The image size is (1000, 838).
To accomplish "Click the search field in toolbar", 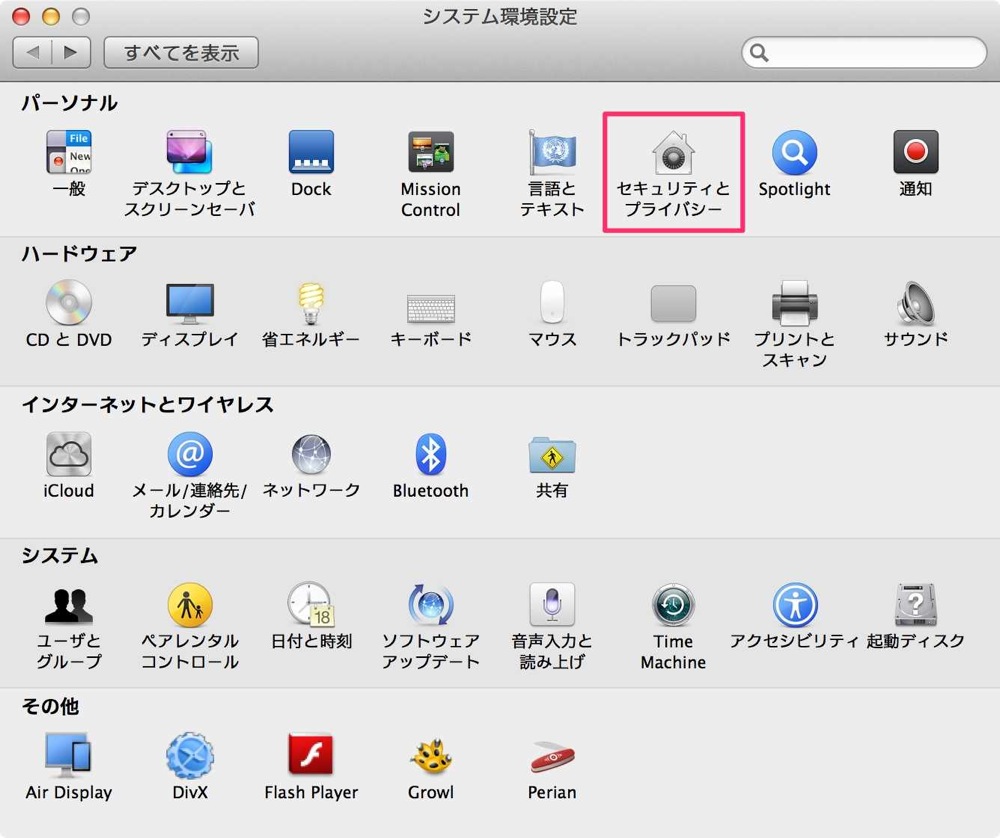I will [864, 52].
